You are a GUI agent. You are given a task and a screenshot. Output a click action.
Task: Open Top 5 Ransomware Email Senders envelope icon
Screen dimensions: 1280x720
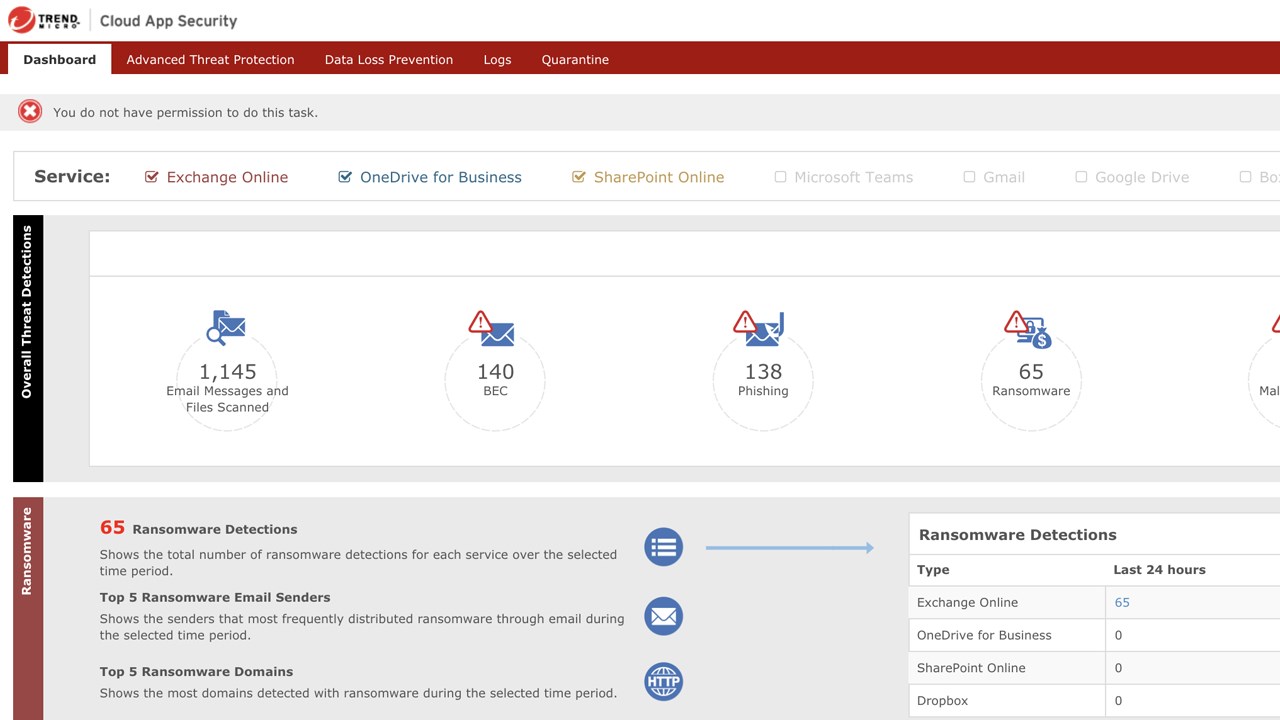point(663,616)
